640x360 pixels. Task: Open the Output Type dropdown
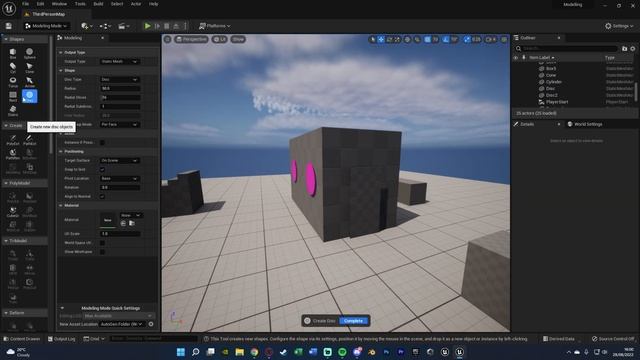click(120, 61)
